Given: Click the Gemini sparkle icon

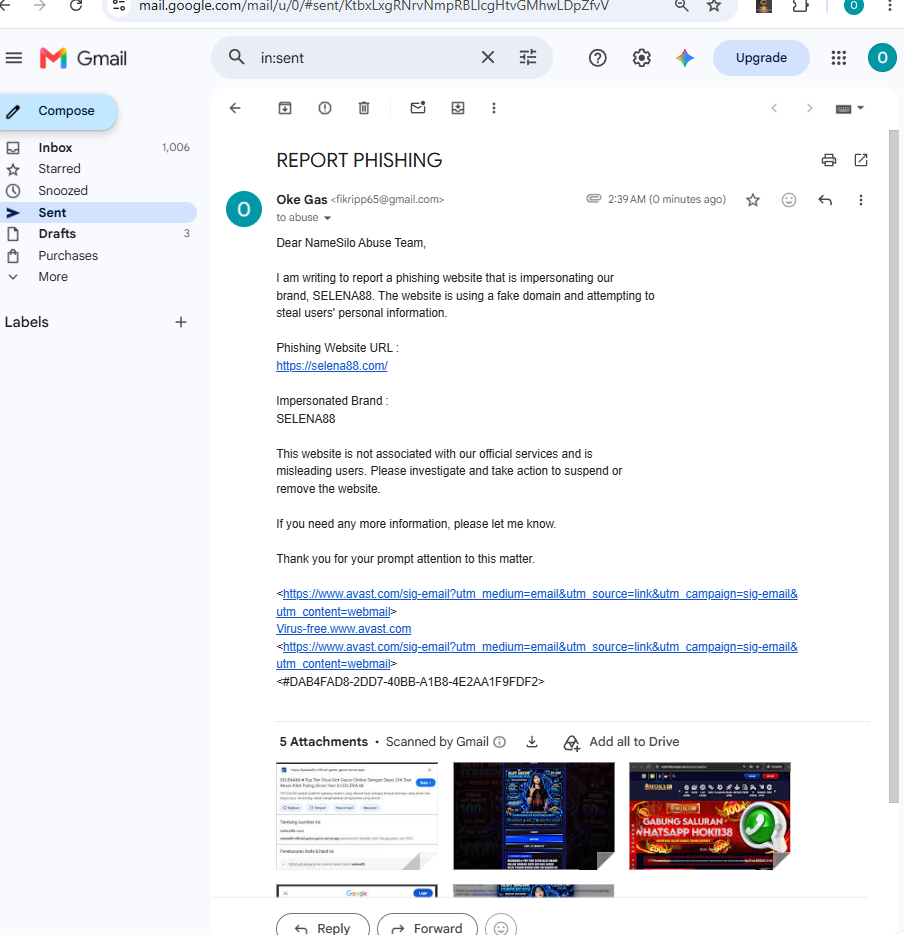Looking at the screenshot, I should (x=685, y=58).
